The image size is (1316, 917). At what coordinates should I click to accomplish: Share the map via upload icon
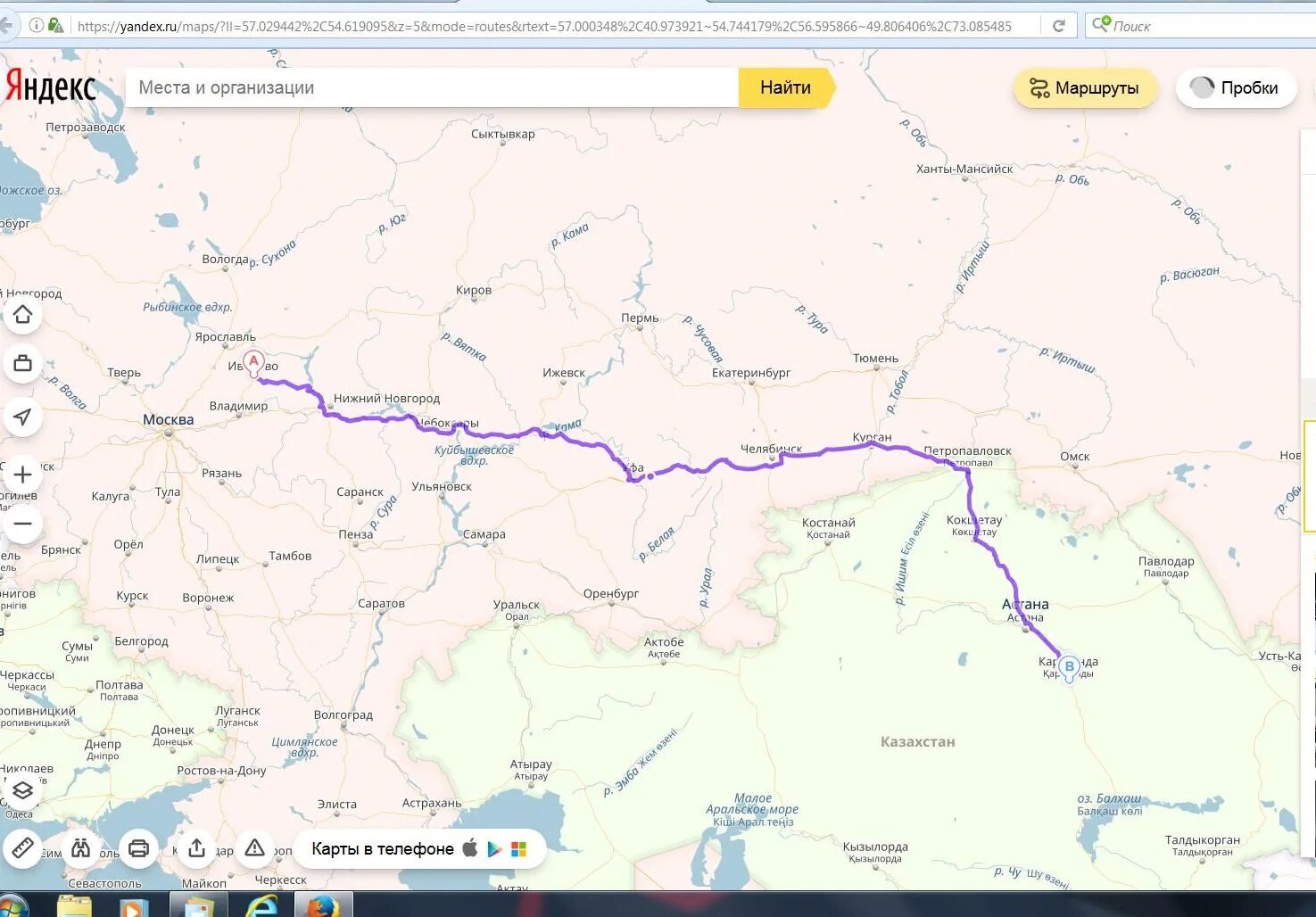click(197, 848)
